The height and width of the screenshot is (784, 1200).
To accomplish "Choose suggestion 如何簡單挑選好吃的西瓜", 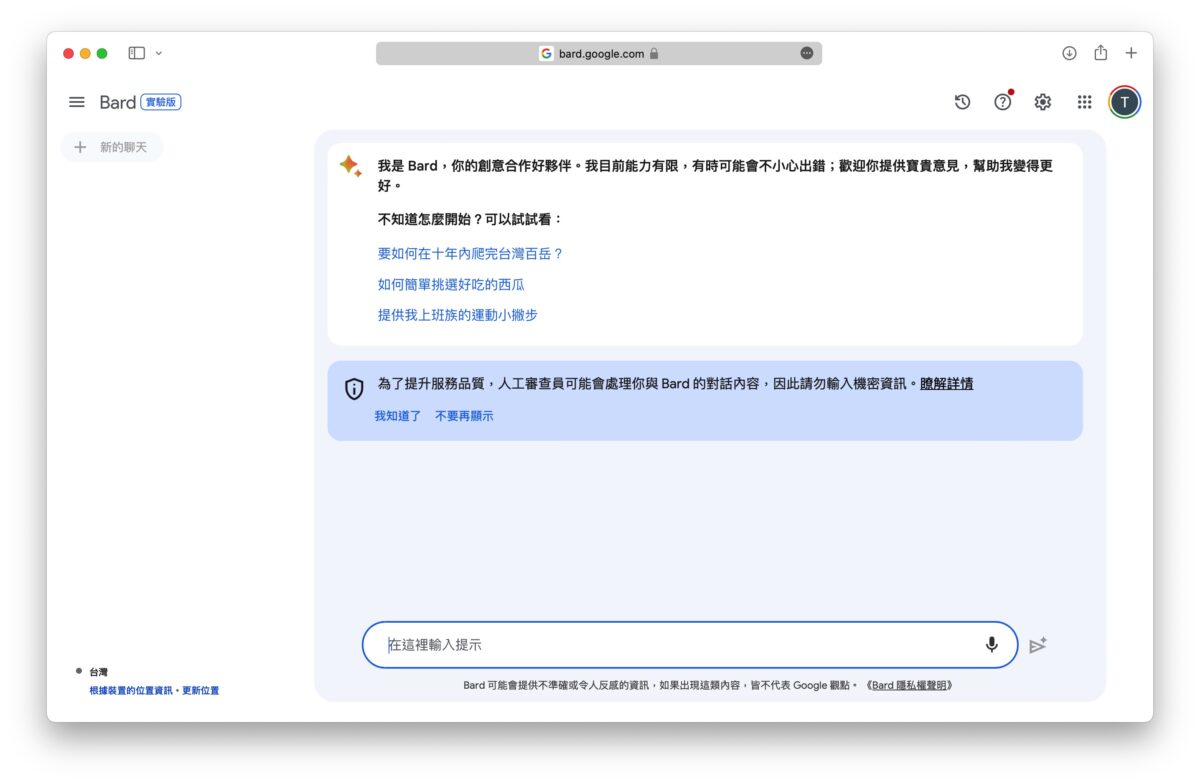I will pos(451,285).
